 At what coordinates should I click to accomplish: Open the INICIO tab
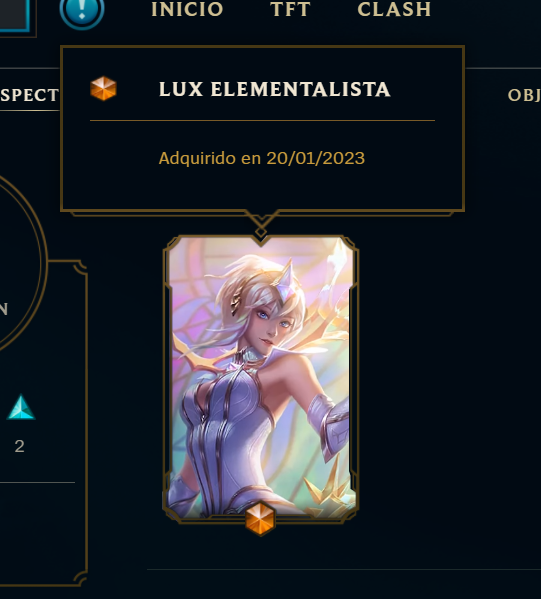coord(187,9)
